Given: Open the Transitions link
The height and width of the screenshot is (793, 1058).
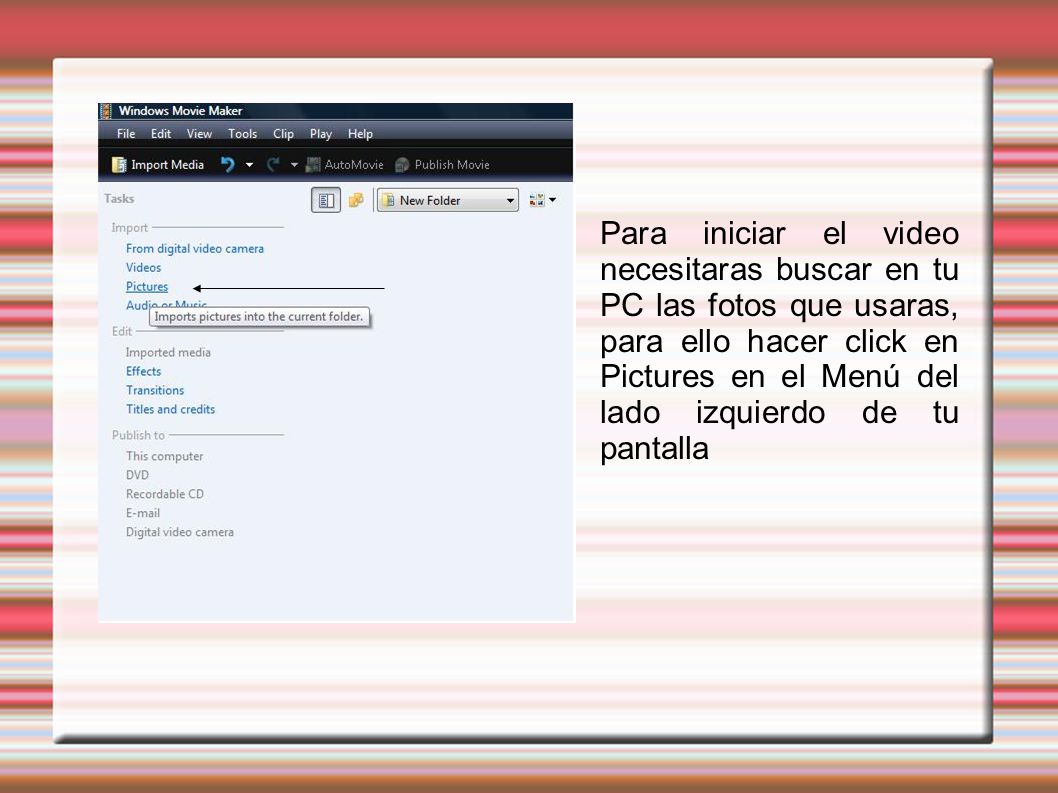Looking at the screenshot, I should pyautogui.click(x=155, y=390).
